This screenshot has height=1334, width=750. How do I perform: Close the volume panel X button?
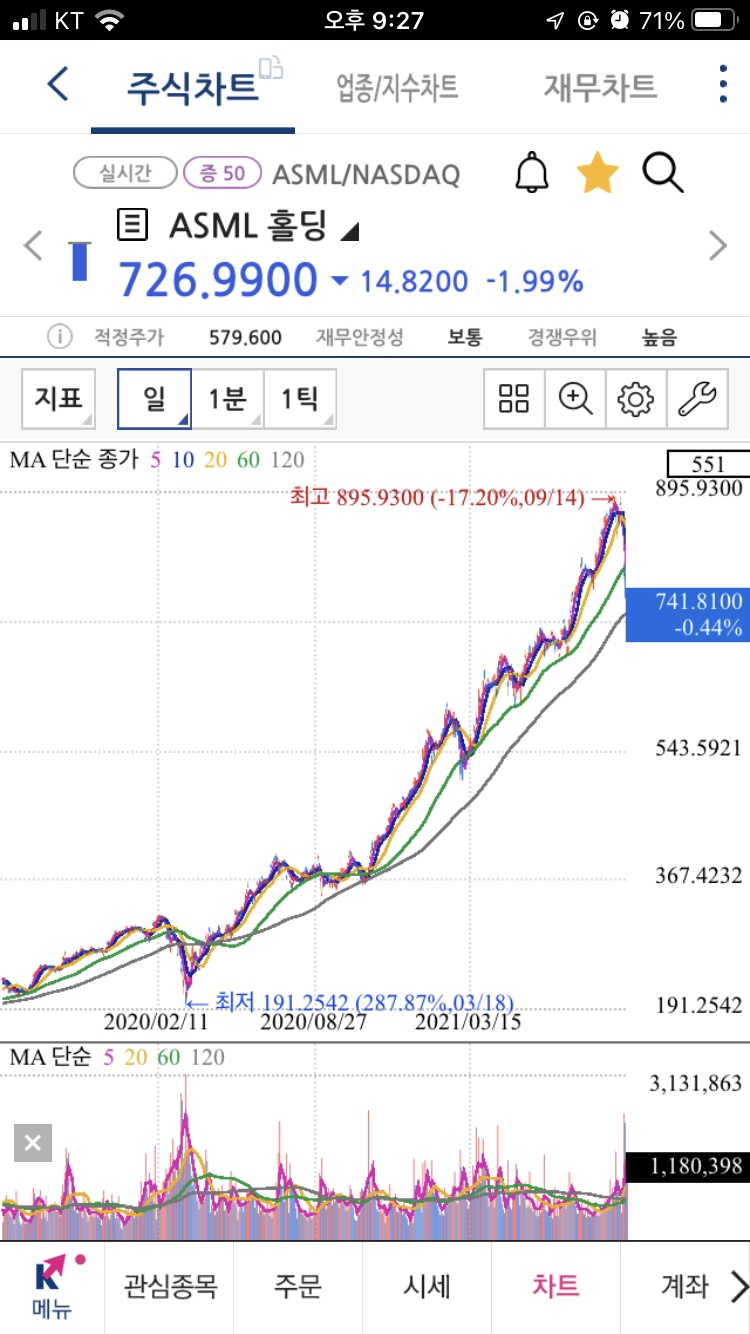point(33,1143)
